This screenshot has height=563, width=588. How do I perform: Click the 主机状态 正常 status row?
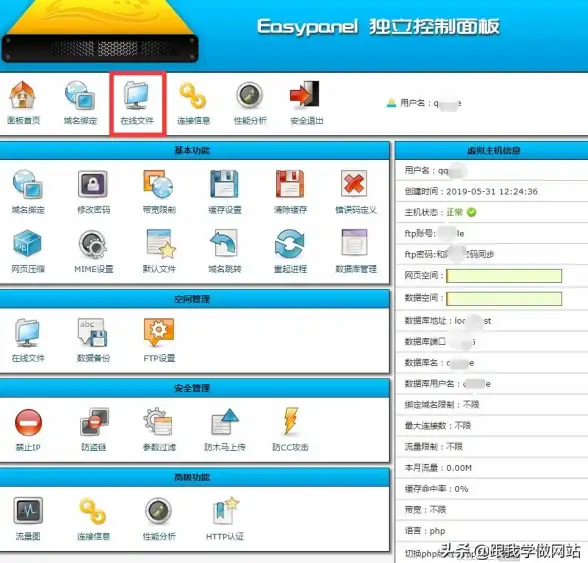coord(492,212)
